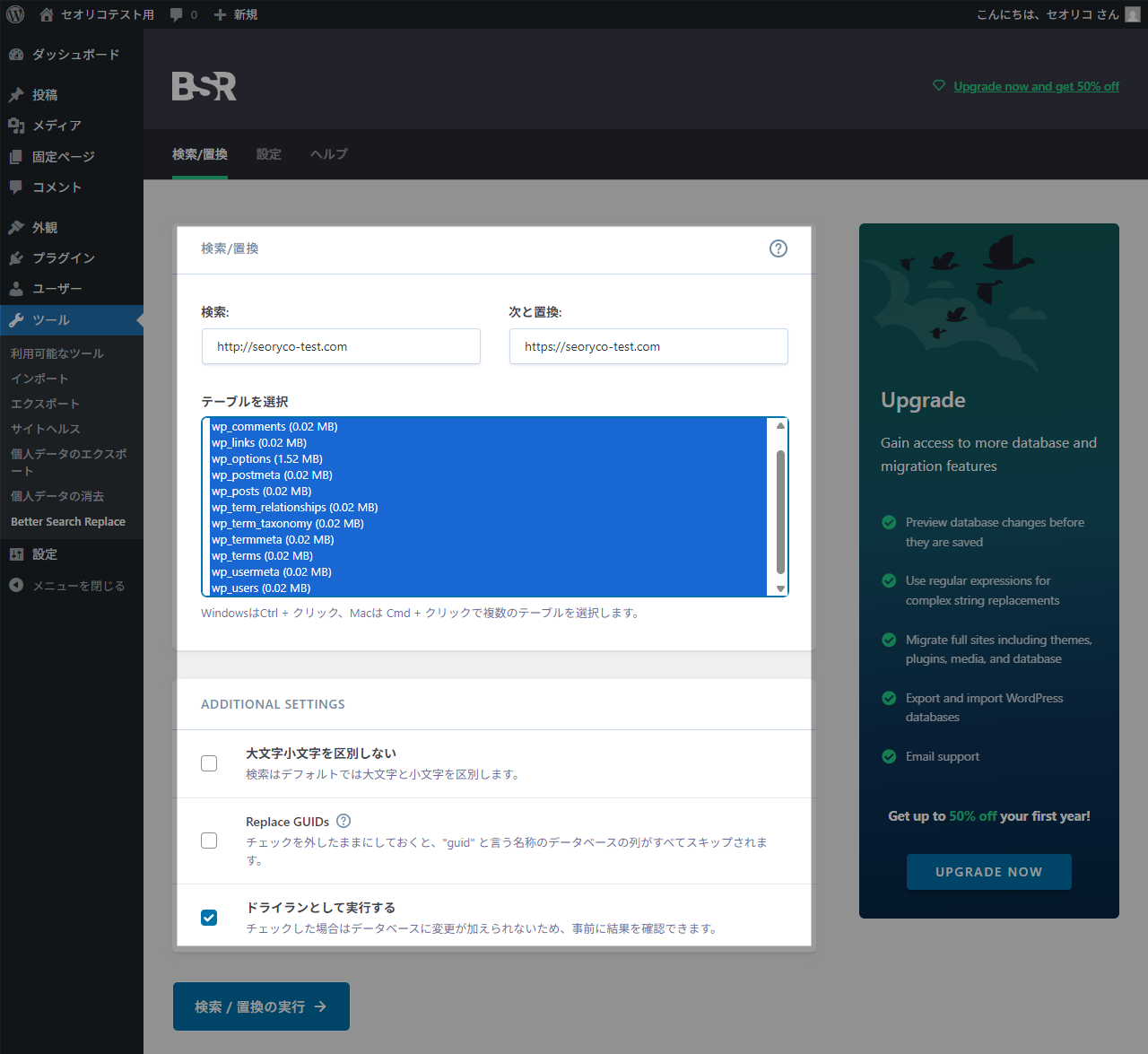Click the home icon beside セオリコテスト用
1148x1054 pixels.
point(47,14)
